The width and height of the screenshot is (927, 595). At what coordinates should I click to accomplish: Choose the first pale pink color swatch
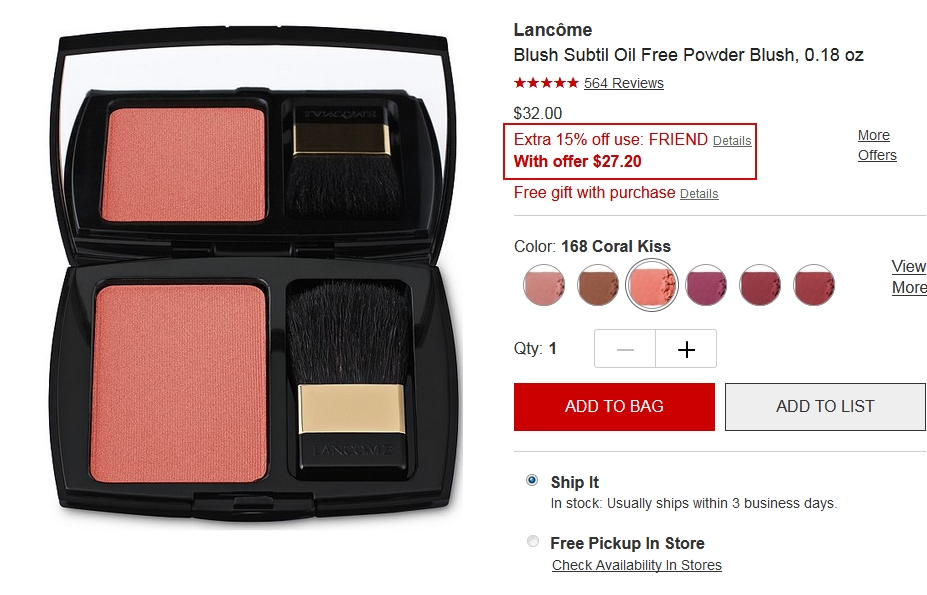[x=544, y=285]
